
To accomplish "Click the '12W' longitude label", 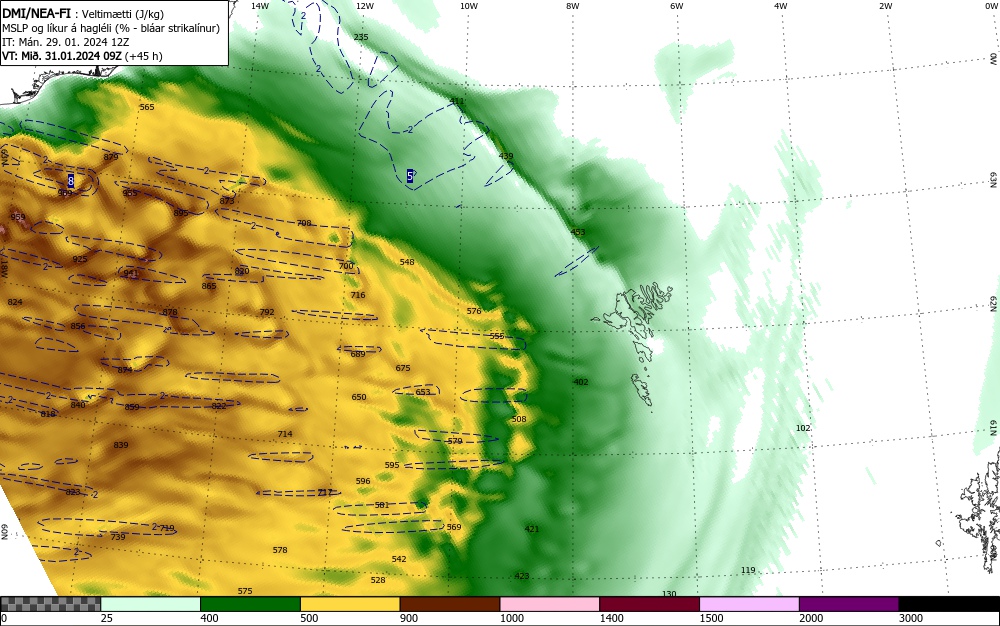I will (x=364, y=6).
